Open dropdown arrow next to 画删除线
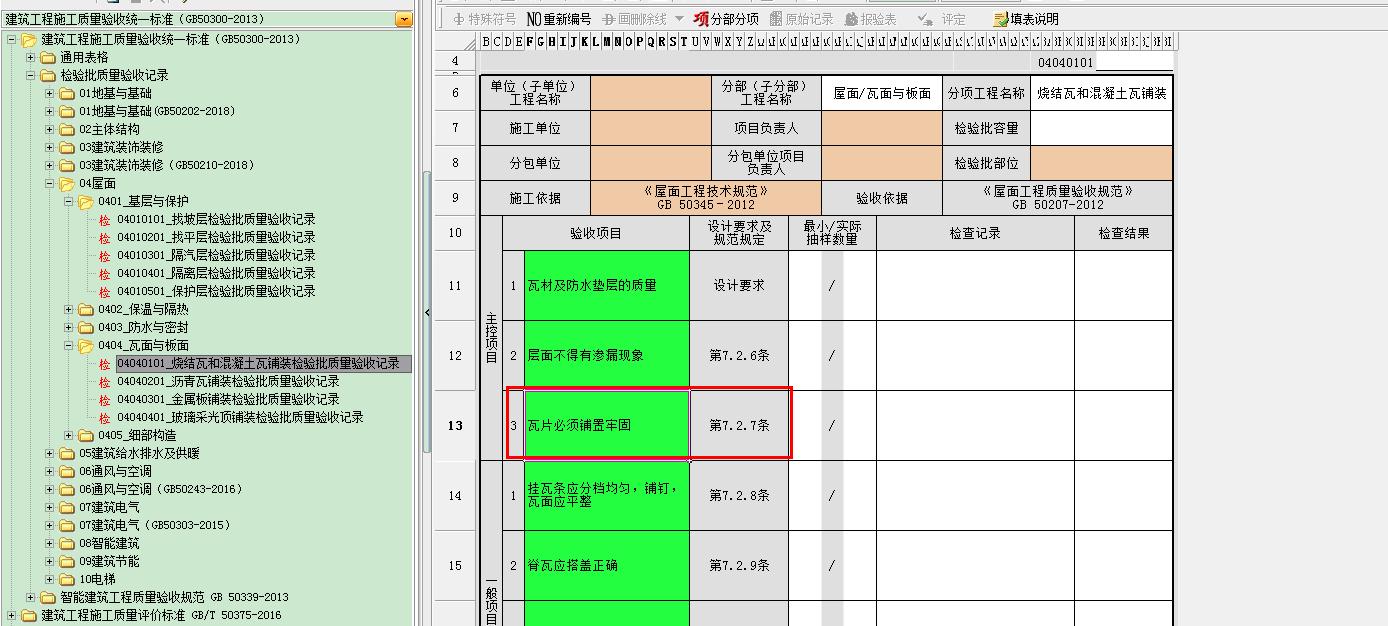Screen dimensions: 1388x626 click(679, 19)
